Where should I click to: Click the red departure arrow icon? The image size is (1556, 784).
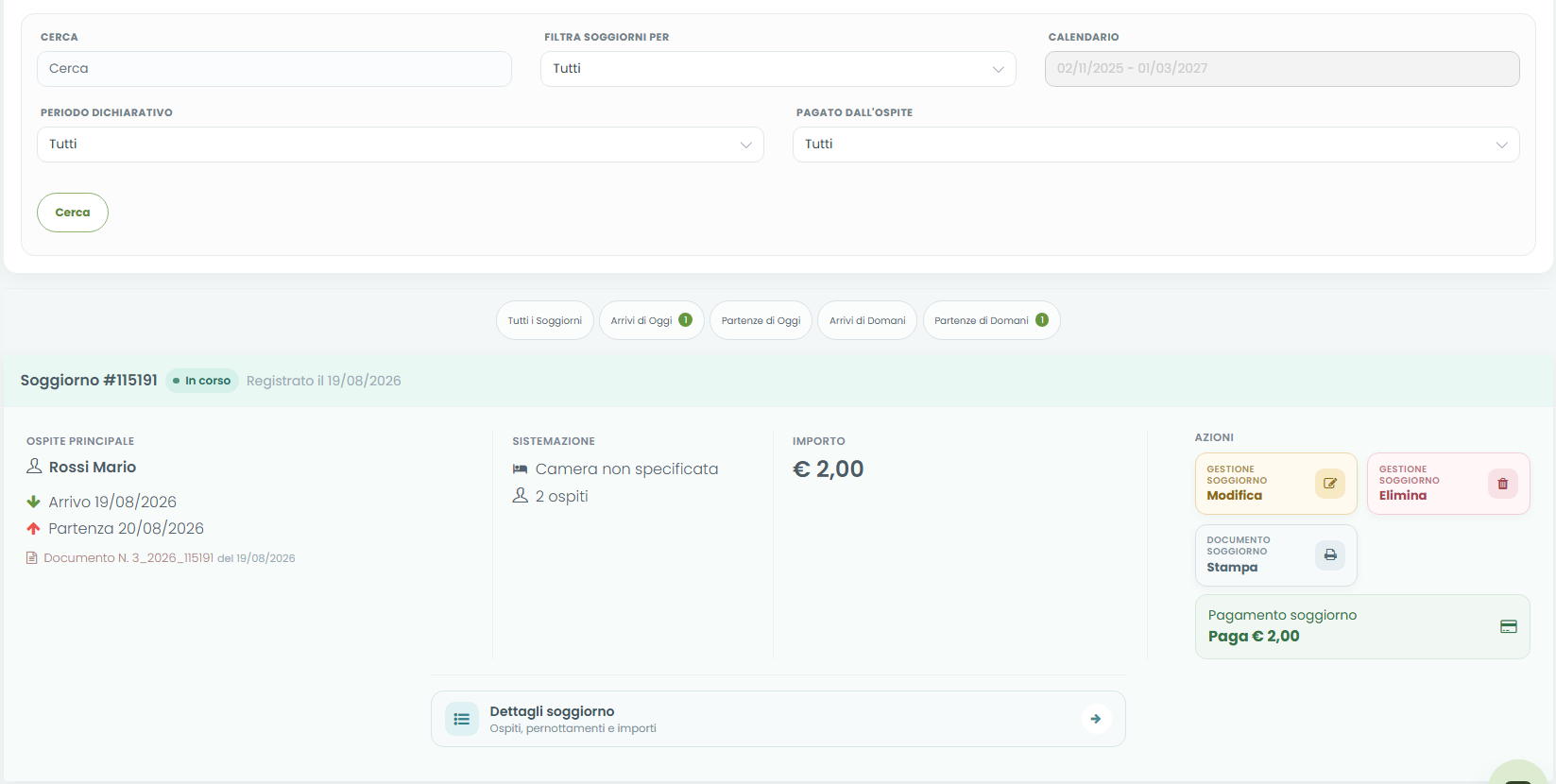pyautogui.click(x=33, y=528)
